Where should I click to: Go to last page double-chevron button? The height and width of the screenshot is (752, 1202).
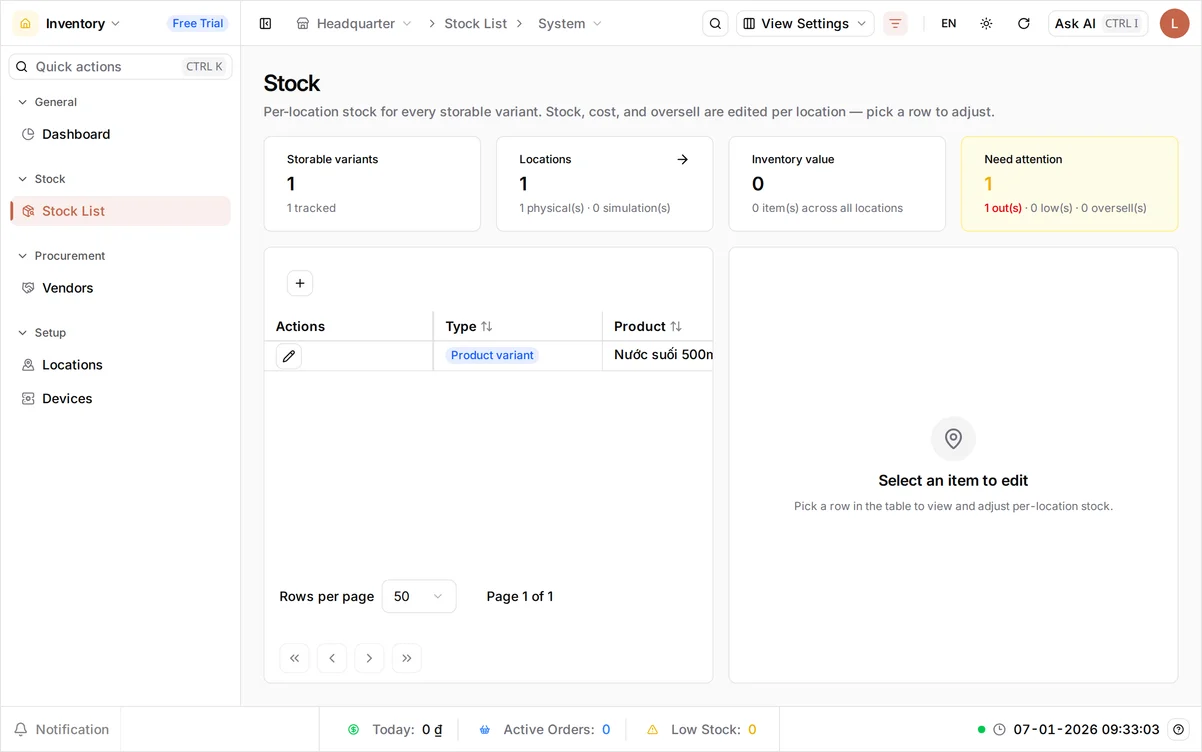click(407, 658)
